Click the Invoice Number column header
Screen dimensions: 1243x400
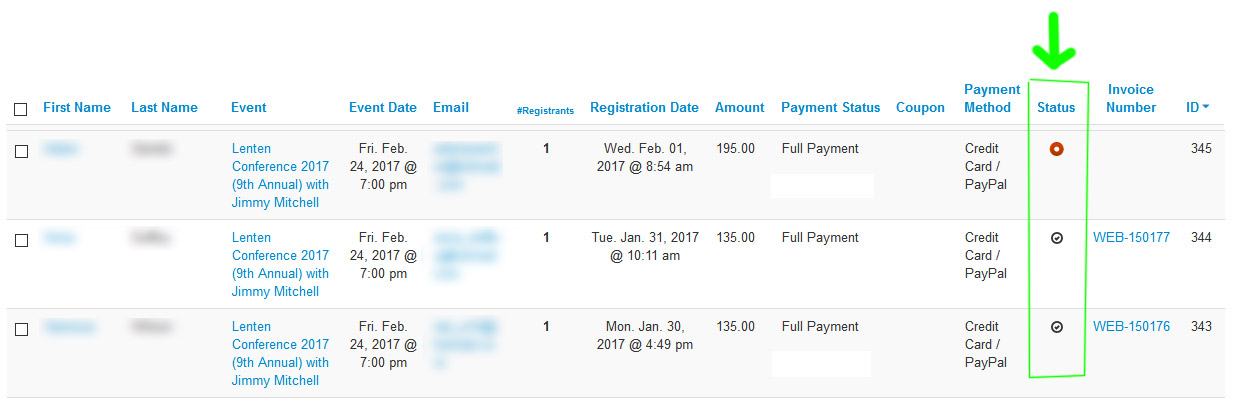tap(1131, 98)
